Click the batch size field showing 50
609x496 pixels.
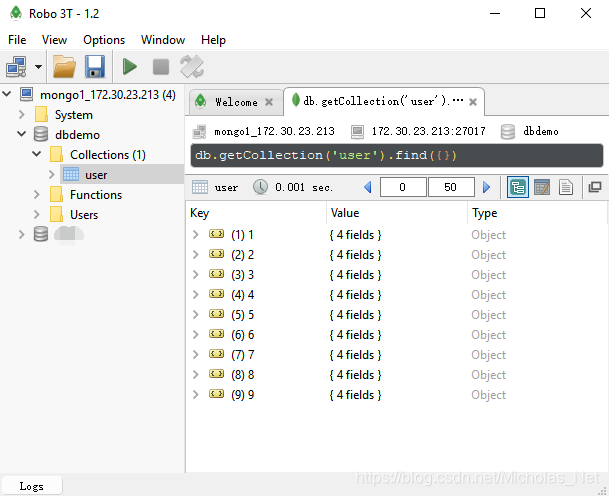(x=451, y=187)
